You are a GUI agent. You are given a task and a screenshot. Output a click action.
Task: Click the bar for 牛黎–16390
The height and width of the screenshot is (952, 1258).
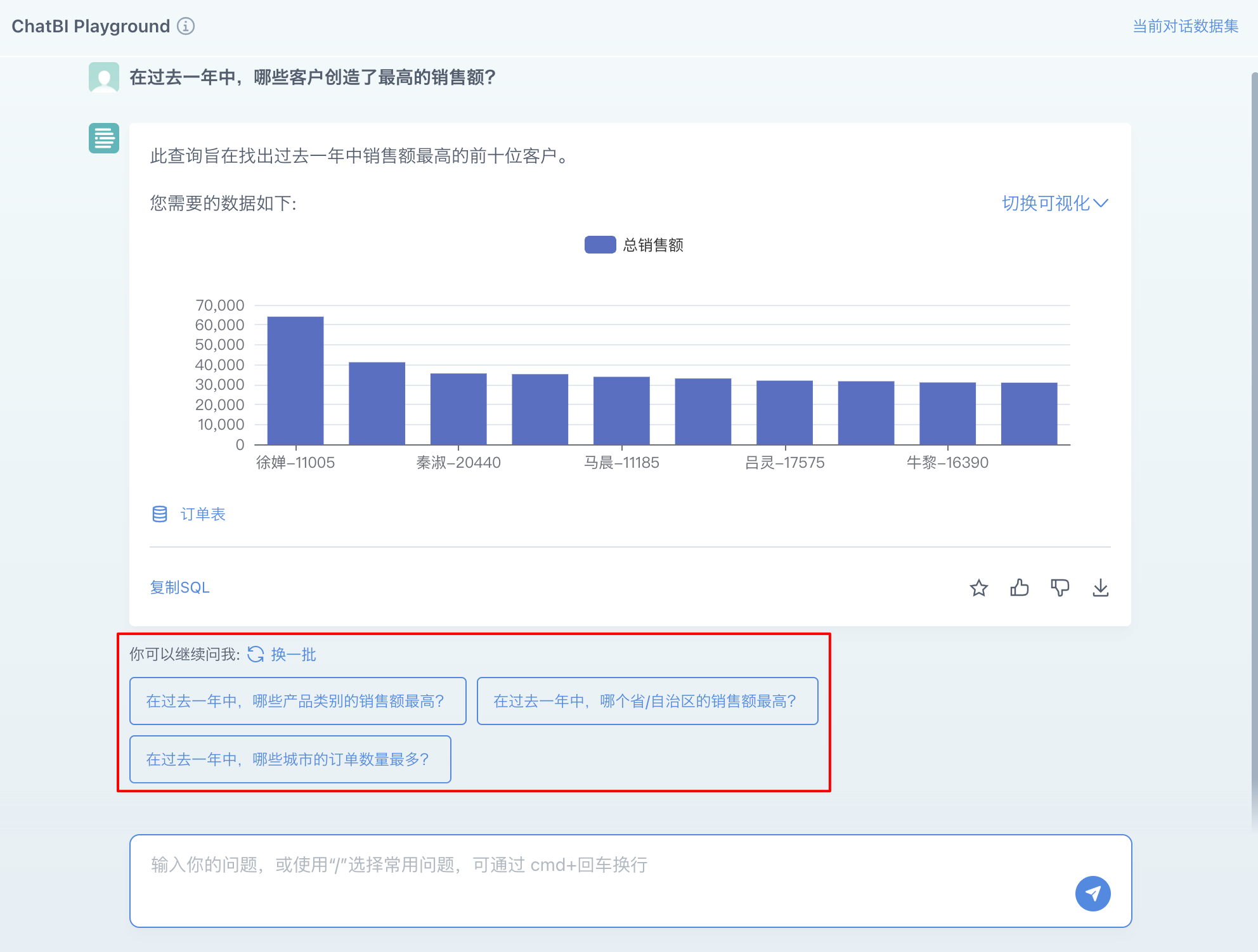947,413
